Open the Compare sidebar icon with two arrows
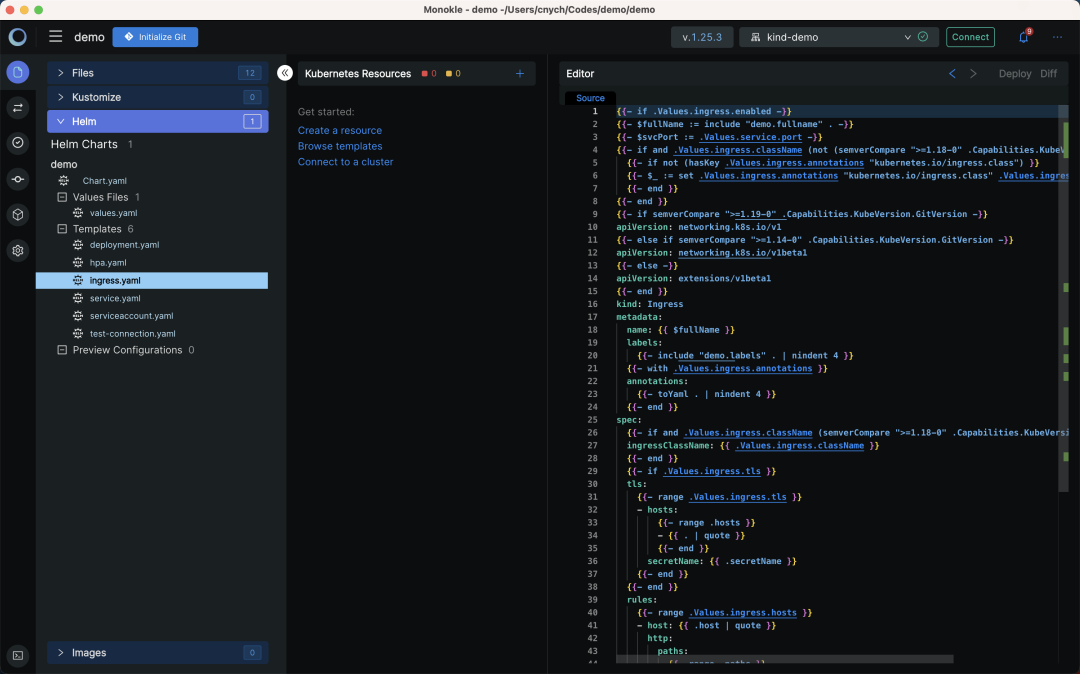This screenshot has width=1080, height=674. [x=17, y=107]
